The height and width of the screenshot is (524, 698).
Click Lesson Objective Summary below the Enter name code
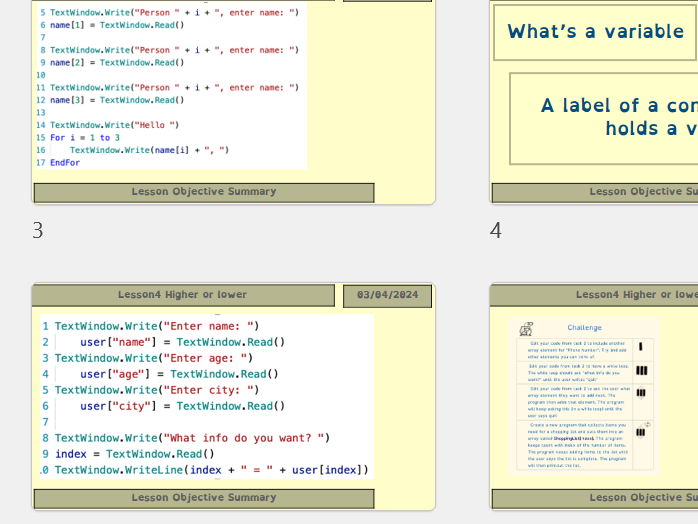click(x=203, y=498)
